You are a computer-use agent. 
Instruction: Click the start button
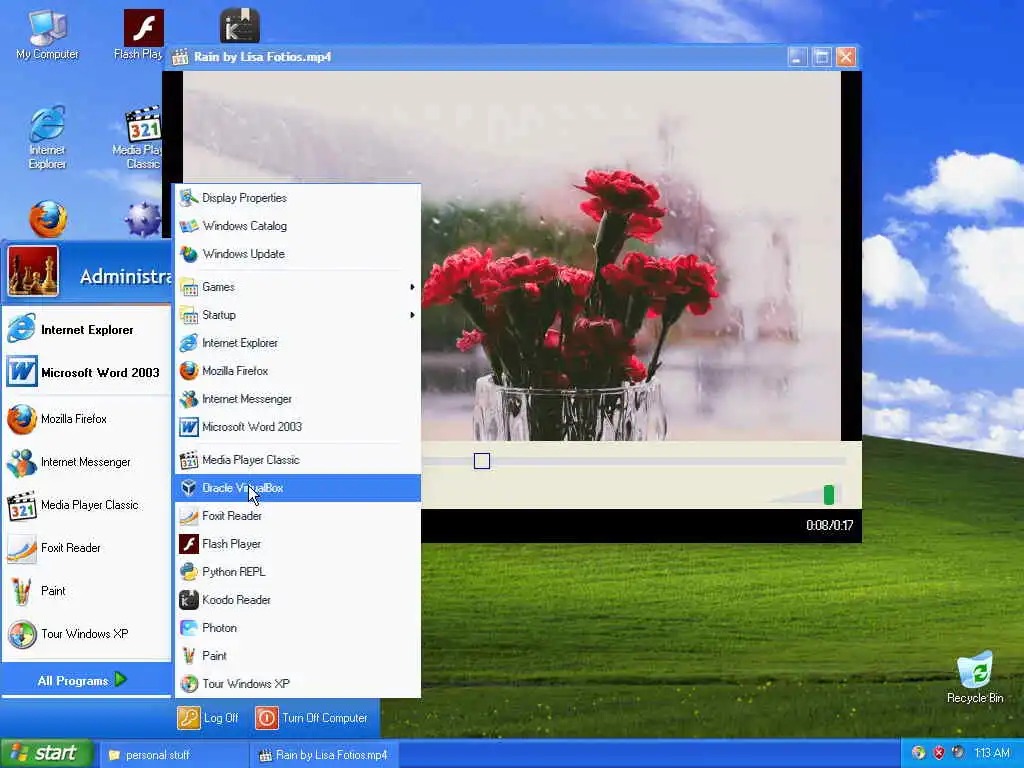(x=46, y=754)
